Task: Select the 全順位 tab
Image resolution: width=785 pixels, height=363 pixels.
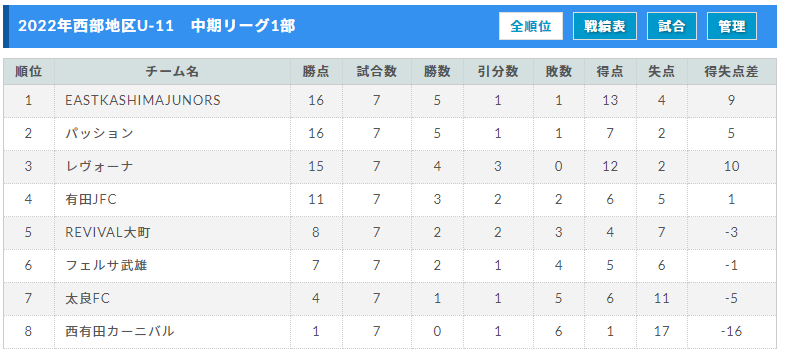Action: pos(531,26)
